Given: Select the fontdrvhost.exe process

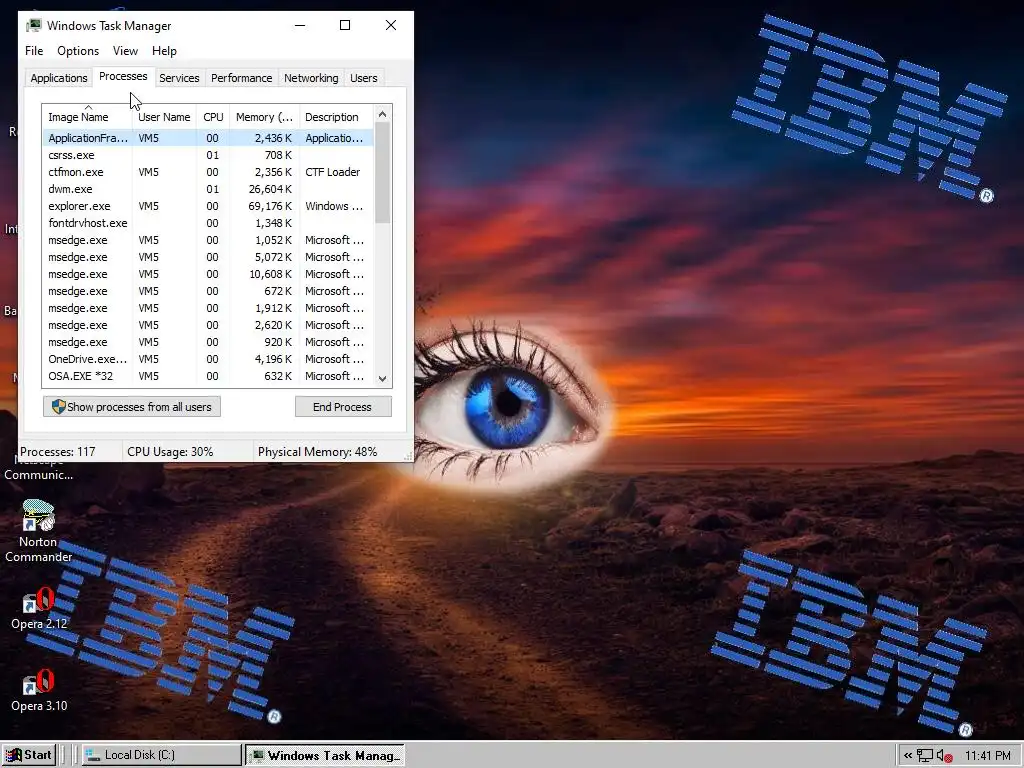Looking at the screenshot, I should [208, 223].
